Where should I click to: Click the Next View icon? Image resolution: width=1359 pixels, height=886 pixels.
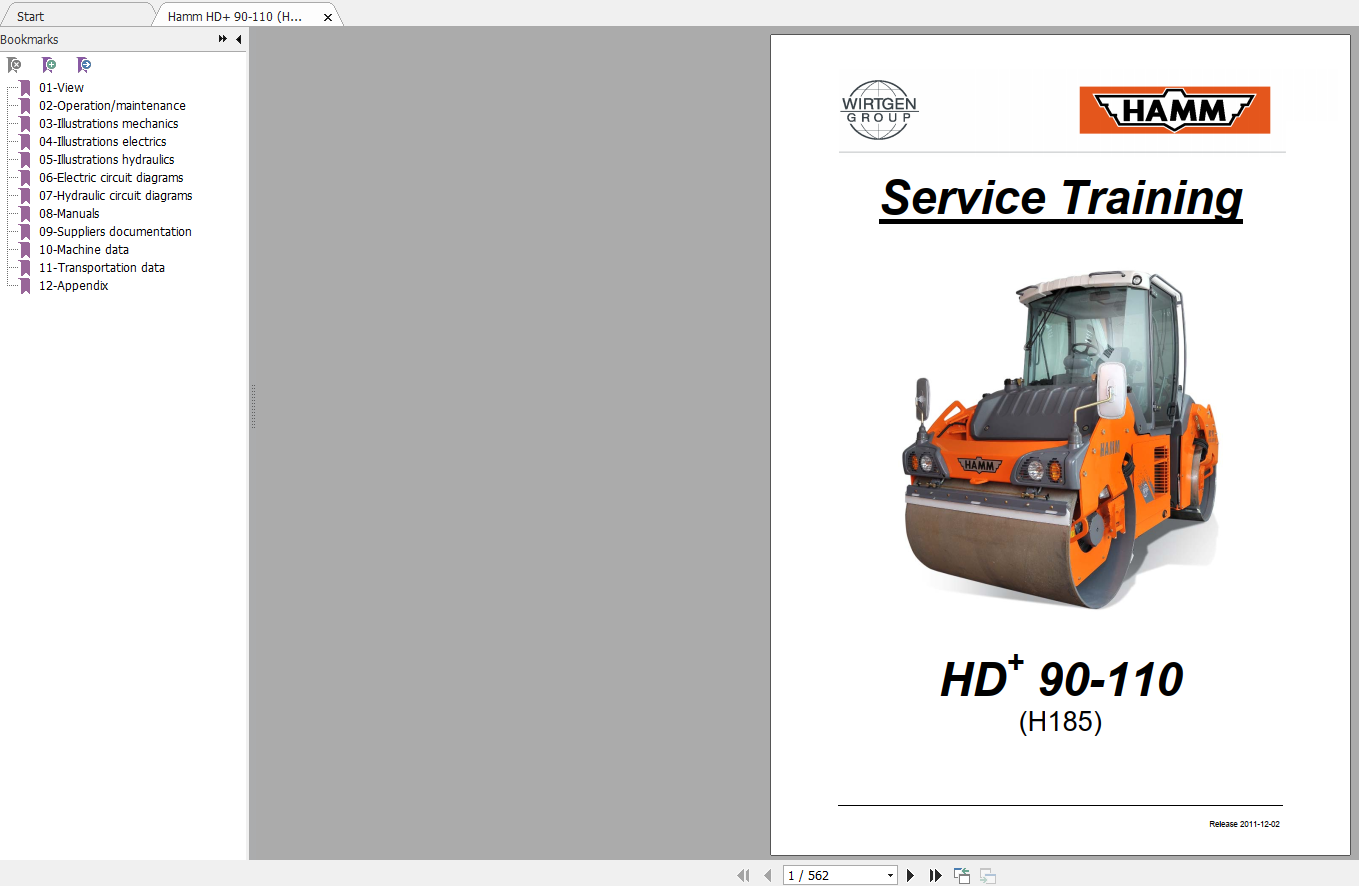(x=986, y=874)
